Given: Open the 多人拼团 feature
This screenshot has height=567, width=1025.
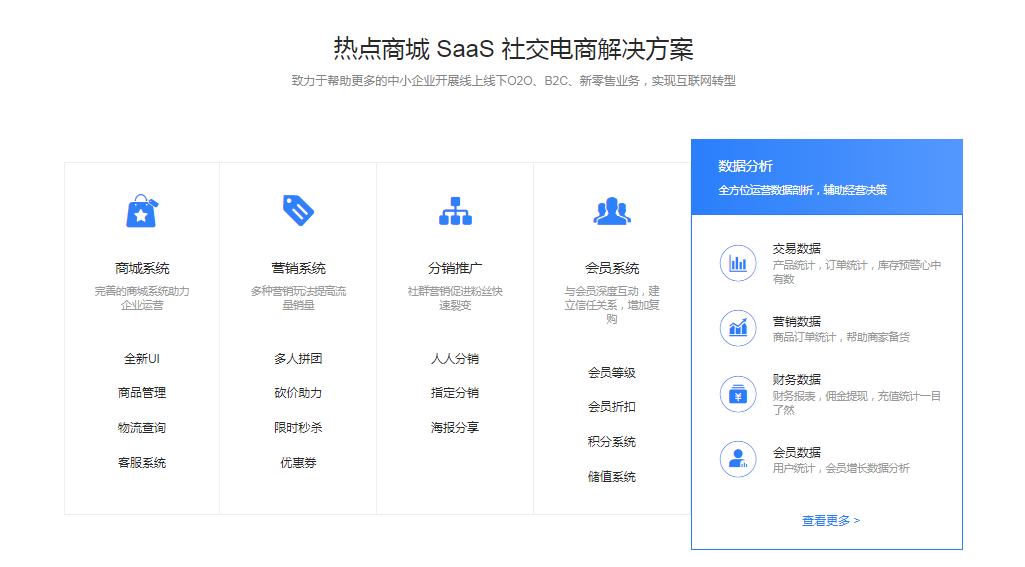Looking at the screenshot, I should pos(298,358).
